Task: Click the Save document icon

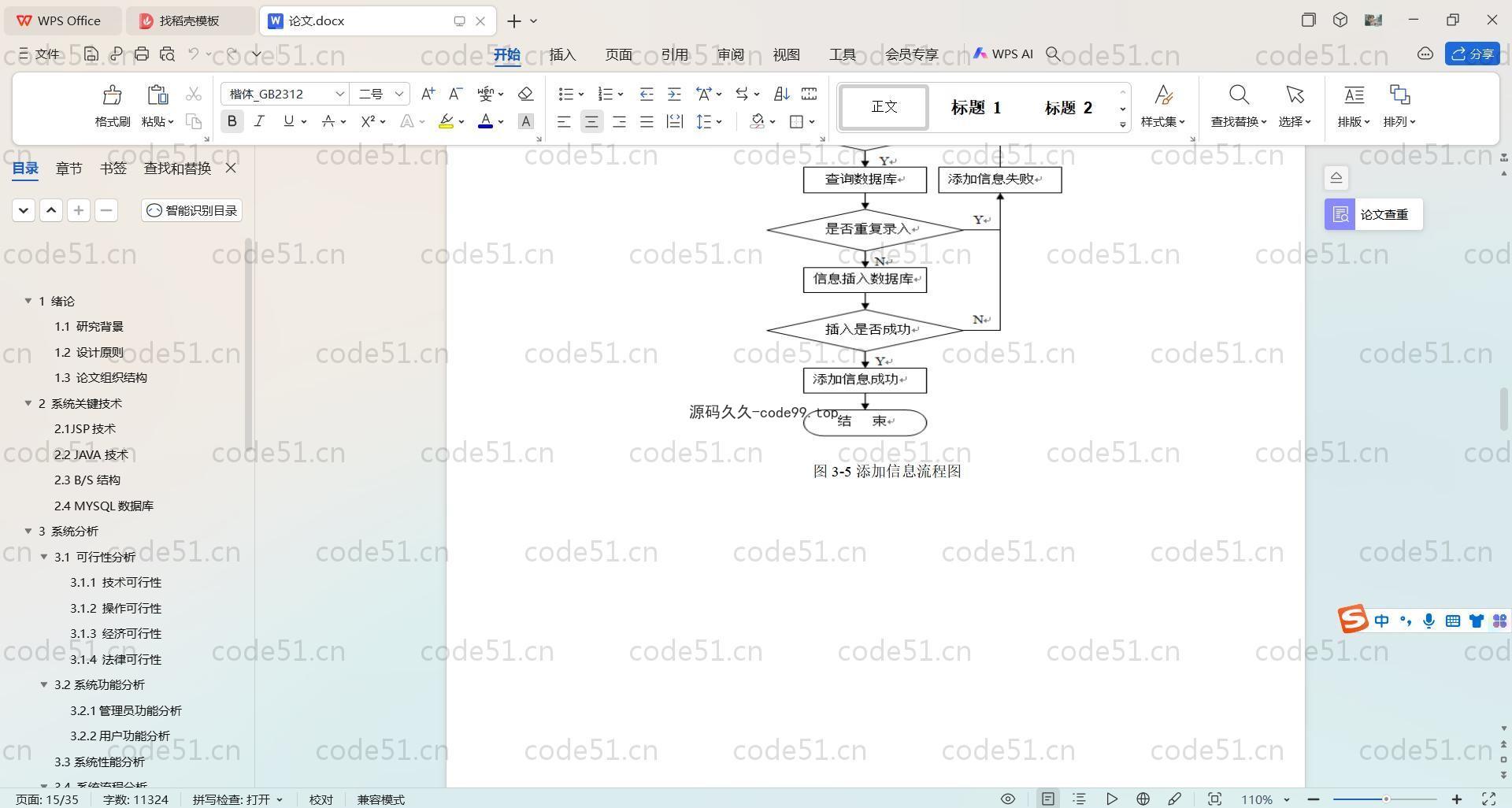Action: [x=91, y=54]
